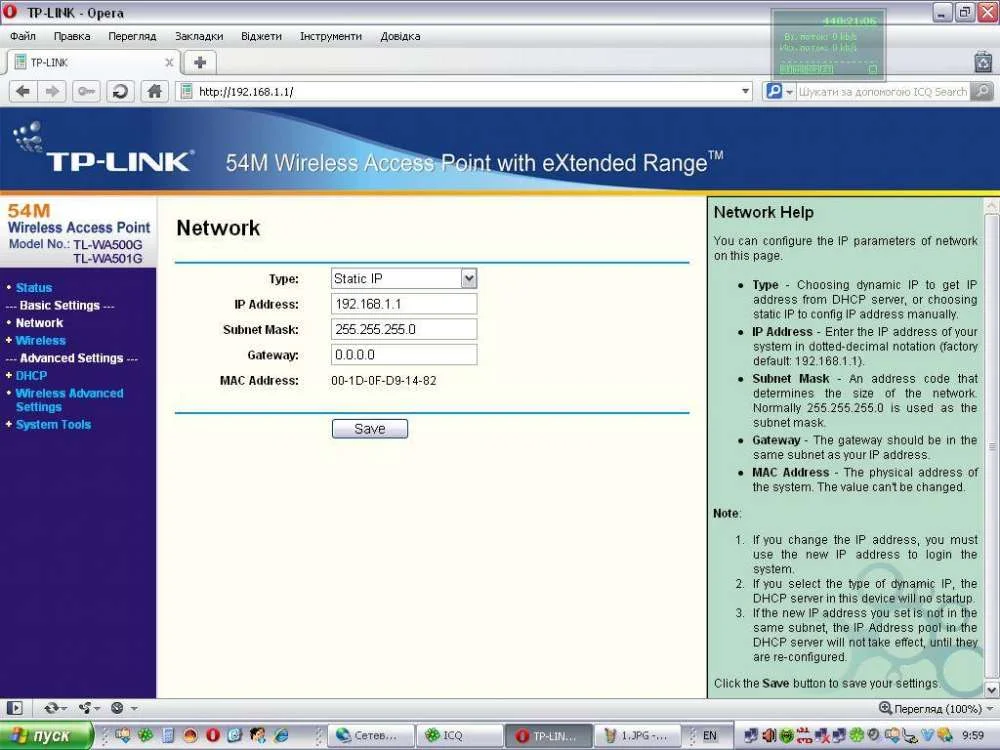Switch to the 1.JPG taskbar window
Image resolution: width=1000 pixels, height=750 pixels.
[x=637, y=735]
